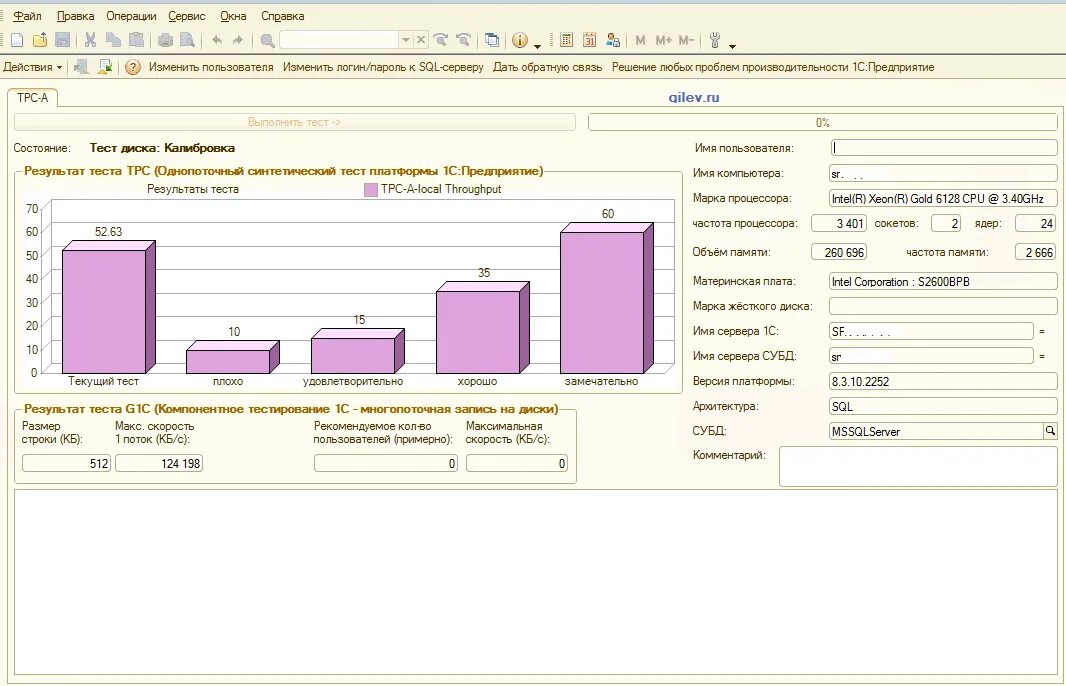Image resolution: width=1066 pixels, height=686 pixels.
Task: Click the Print preview icon
Action: 188,40
